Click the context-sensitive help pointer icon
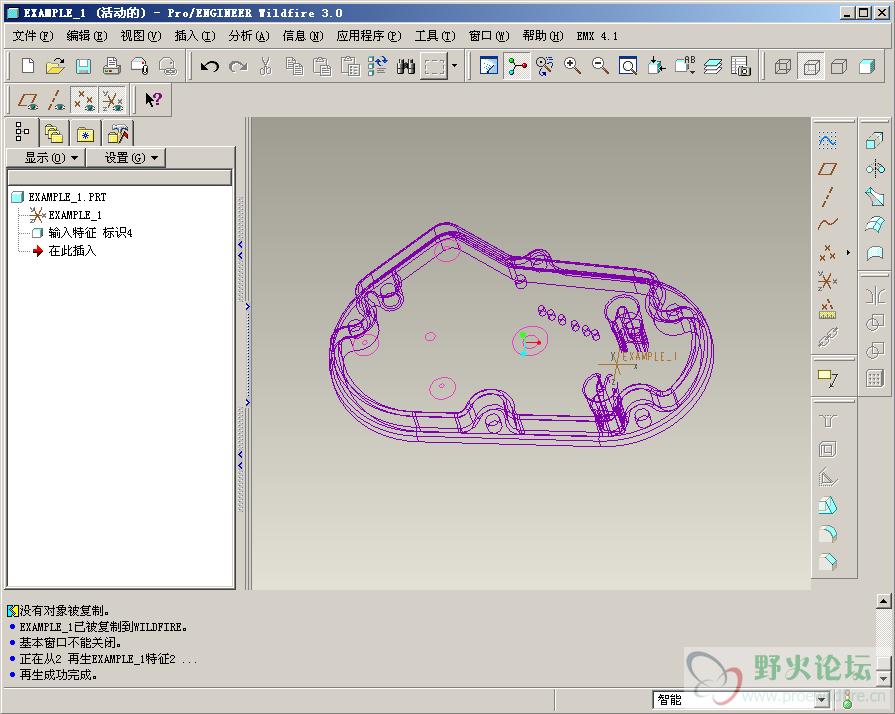895x714 pixels. click(153, 100)
